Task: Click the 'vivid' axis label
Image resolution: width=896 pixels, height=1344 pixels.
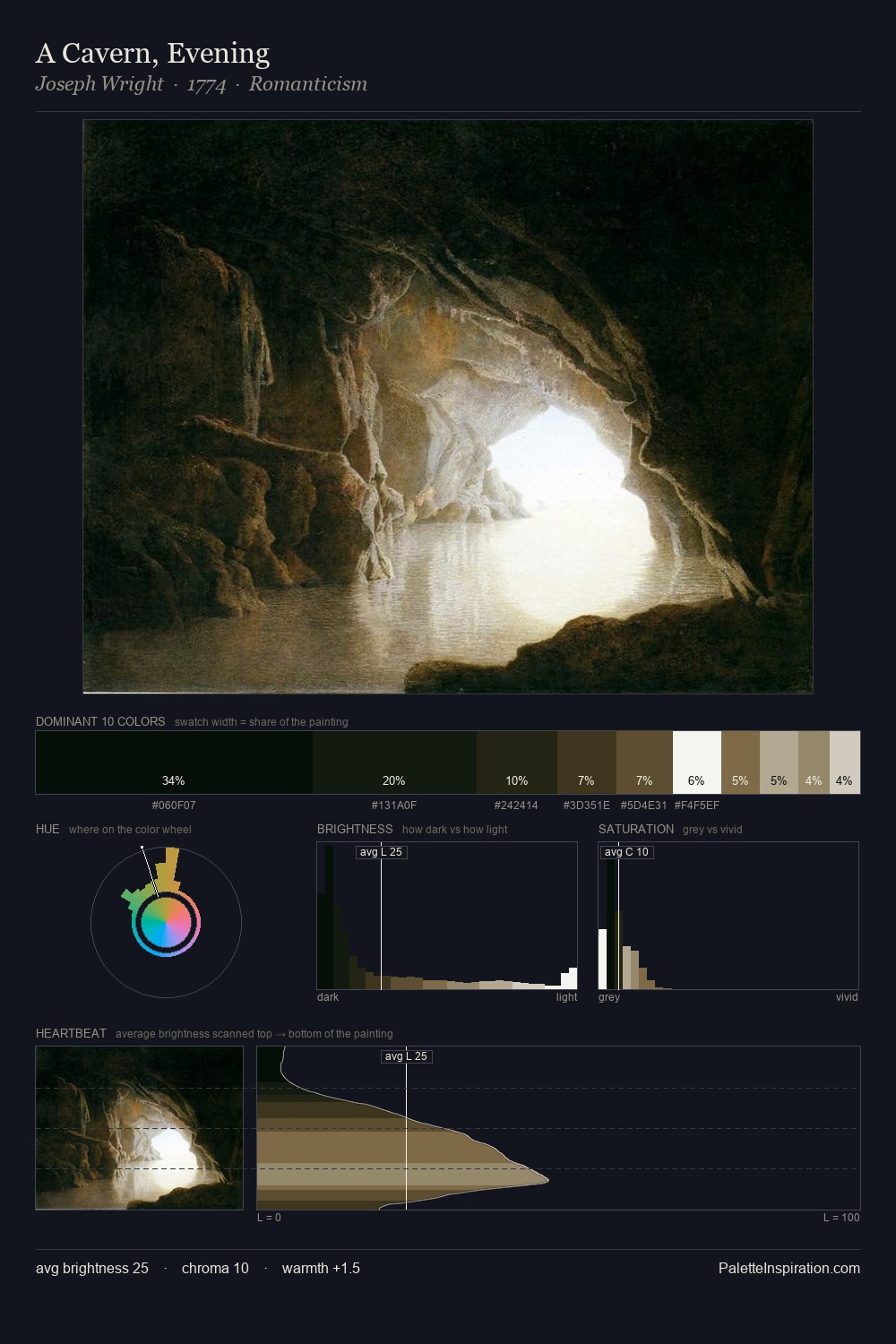Action: (x=847, y=997)
